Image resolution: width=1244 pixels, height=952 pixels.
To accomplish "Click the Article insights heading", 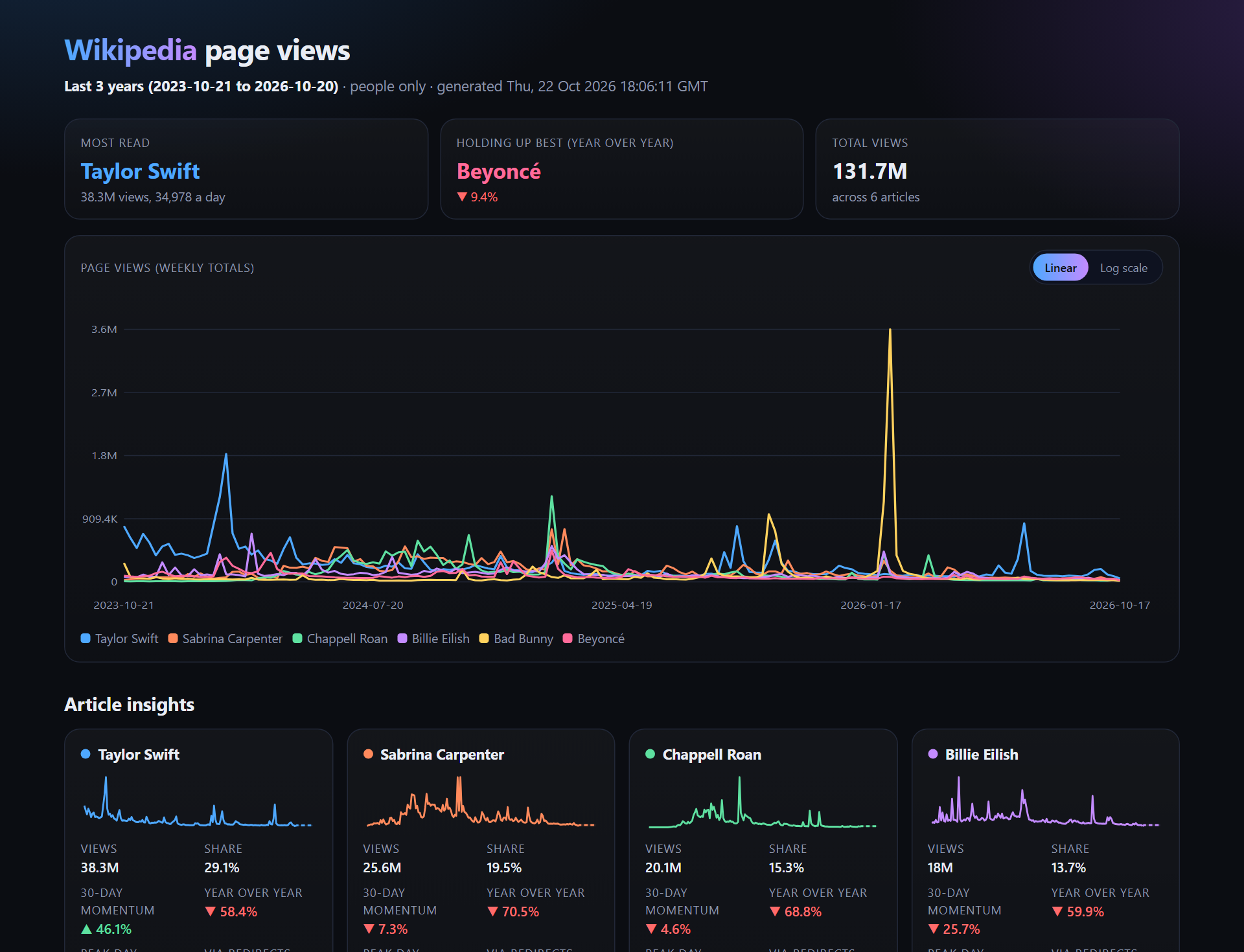I will click(x=130, y=705).
